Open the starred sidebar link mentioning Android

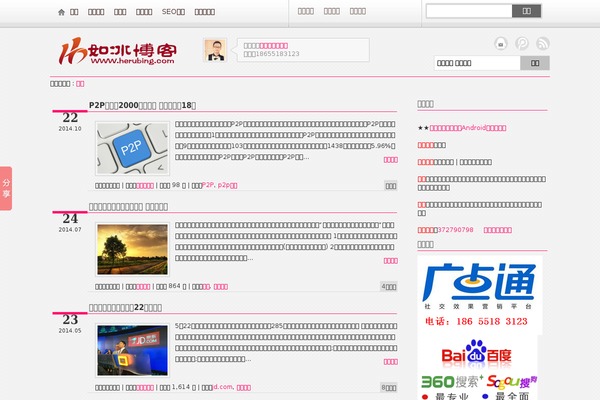pos(468,128)
